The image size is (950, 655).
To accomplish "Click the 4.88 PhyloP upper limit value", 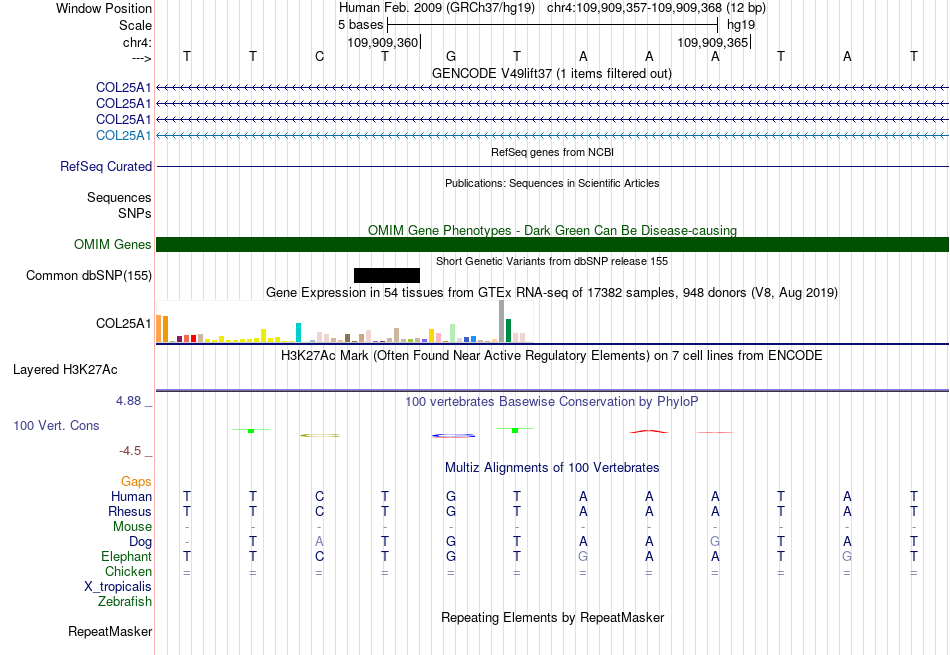I will pyautogui.click(x=128, y=401).
